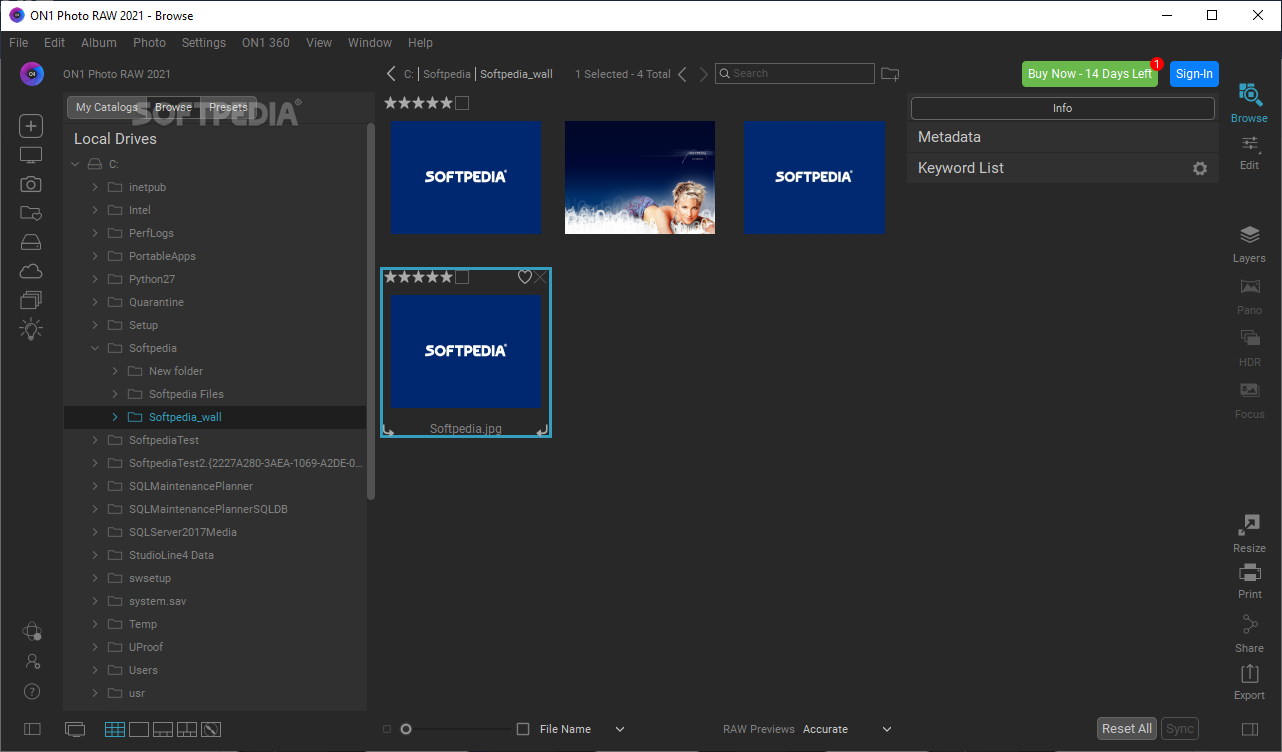Open Keyword List gear settings icon

(x=1200, y=169)
